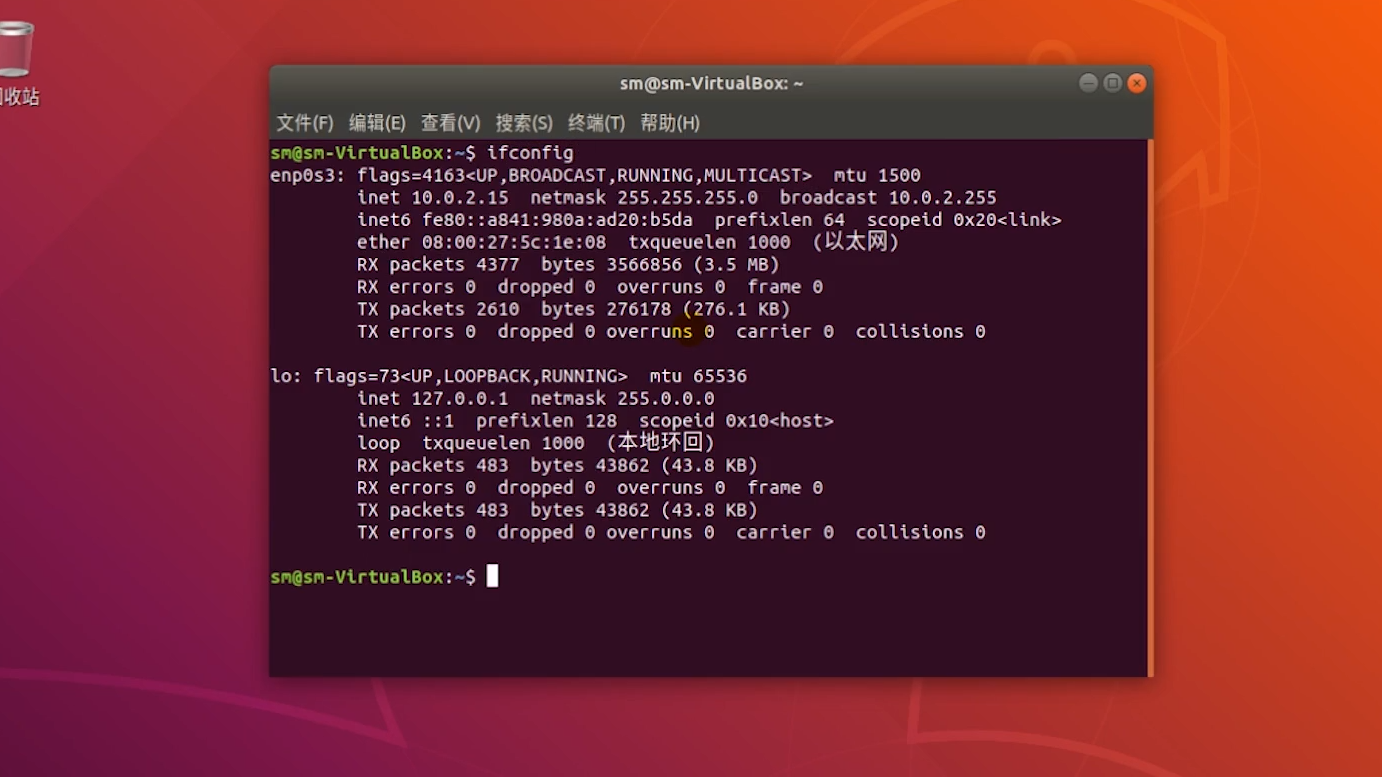Click the text inet 10.0.2.15
Screen dimensions: 1382x777
click(x=433, y=198)
